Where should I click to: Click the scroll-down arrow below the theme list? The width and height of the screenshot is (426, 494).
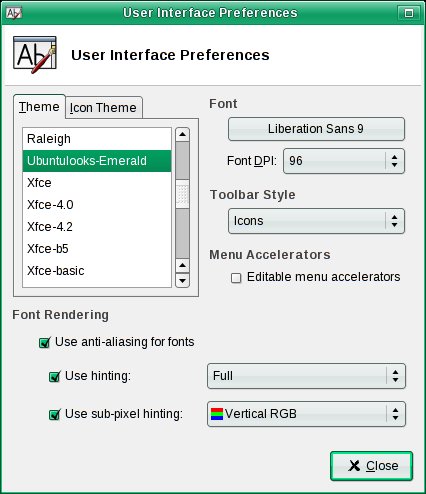point(182,280)
